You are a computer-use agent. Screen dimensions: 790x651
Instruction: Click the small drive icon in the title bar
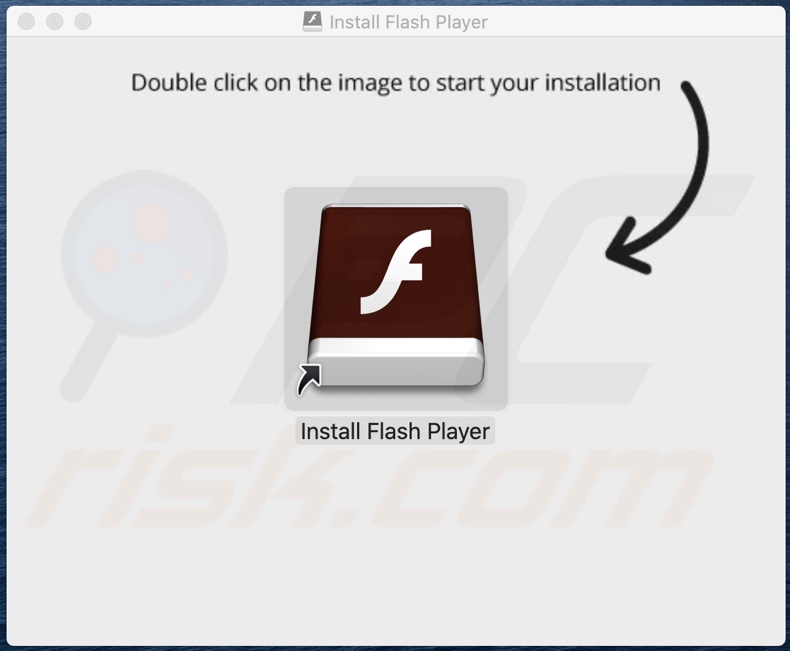pos(312,22)
